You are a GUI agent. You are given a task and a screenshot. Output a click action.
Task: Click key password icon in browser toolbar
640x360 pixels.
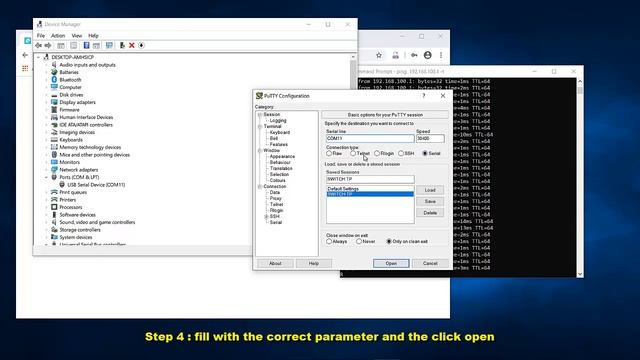414,55
